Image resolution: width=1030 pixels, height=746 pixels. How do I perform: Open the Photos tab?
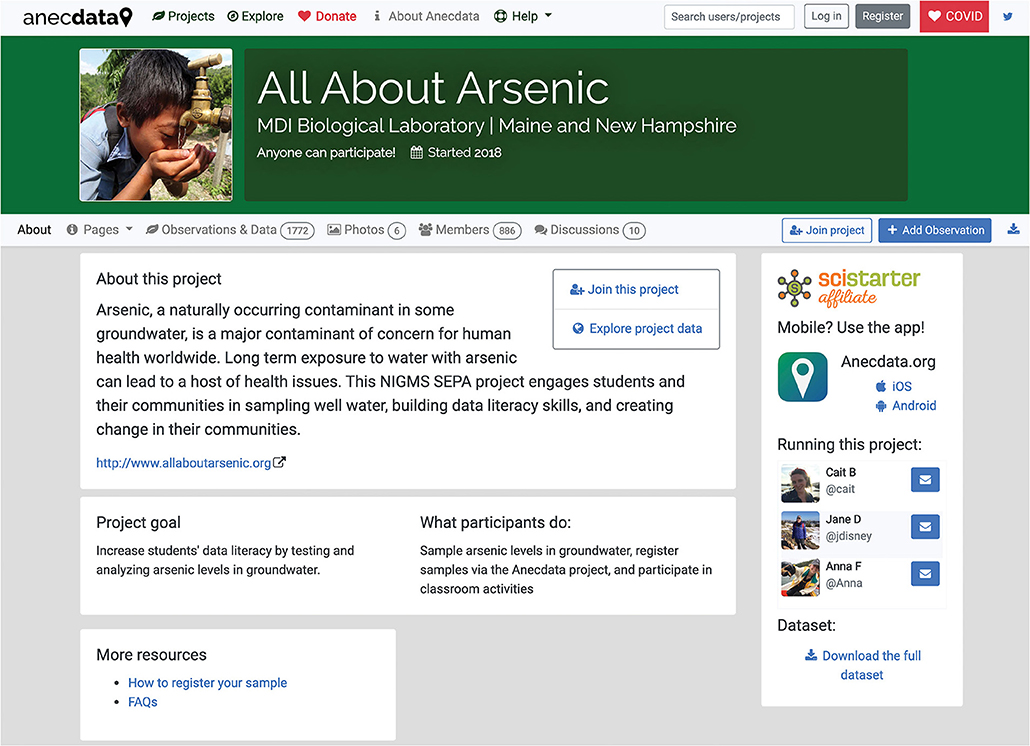(367, 230)
